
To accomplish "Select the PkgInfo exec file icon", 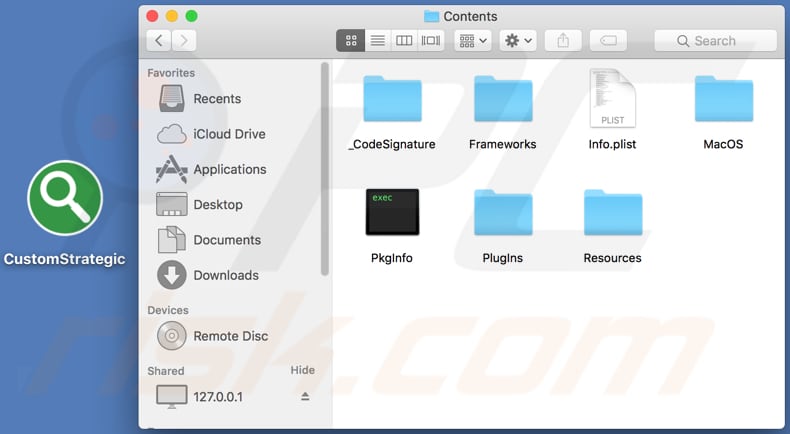I will pos(392,212).
